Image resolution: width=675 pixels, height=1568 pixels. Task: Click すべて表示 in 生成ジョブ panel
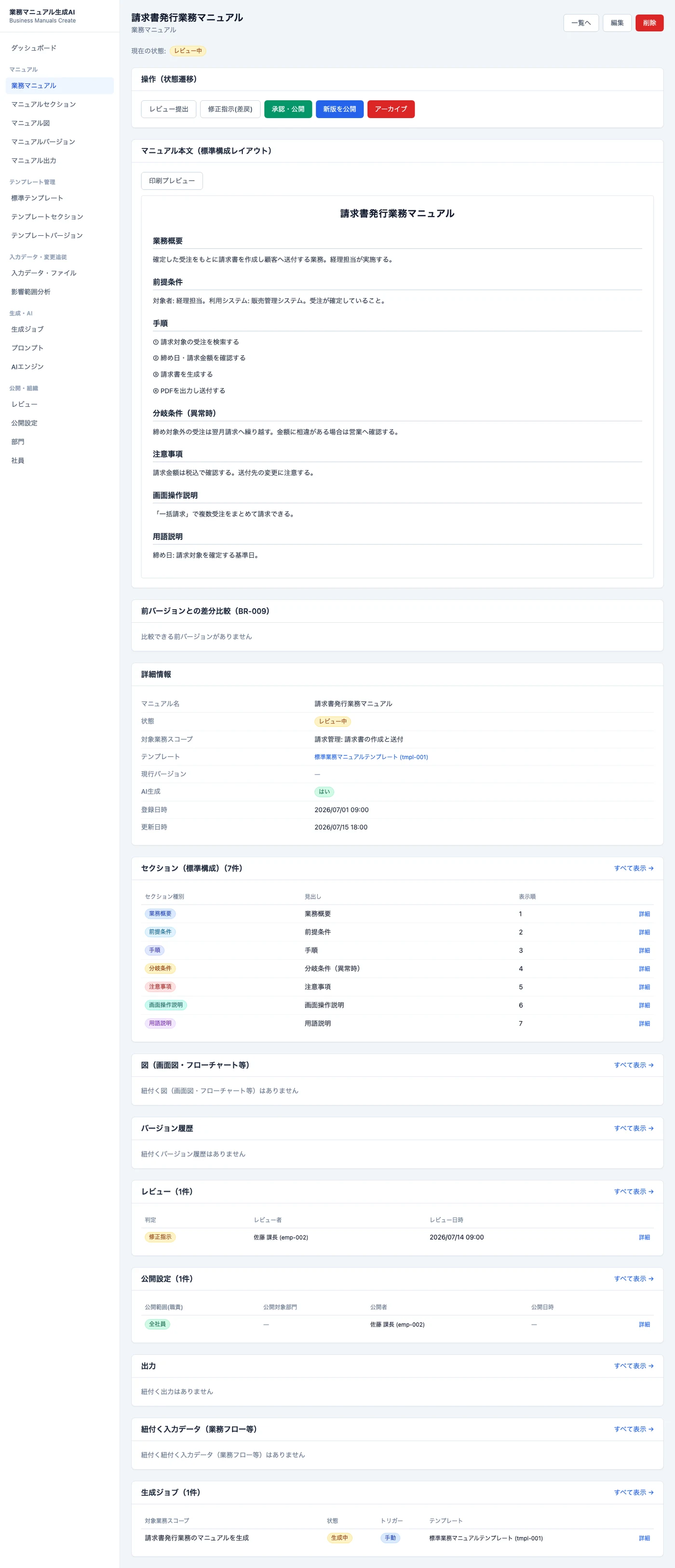coord(633,1492)
